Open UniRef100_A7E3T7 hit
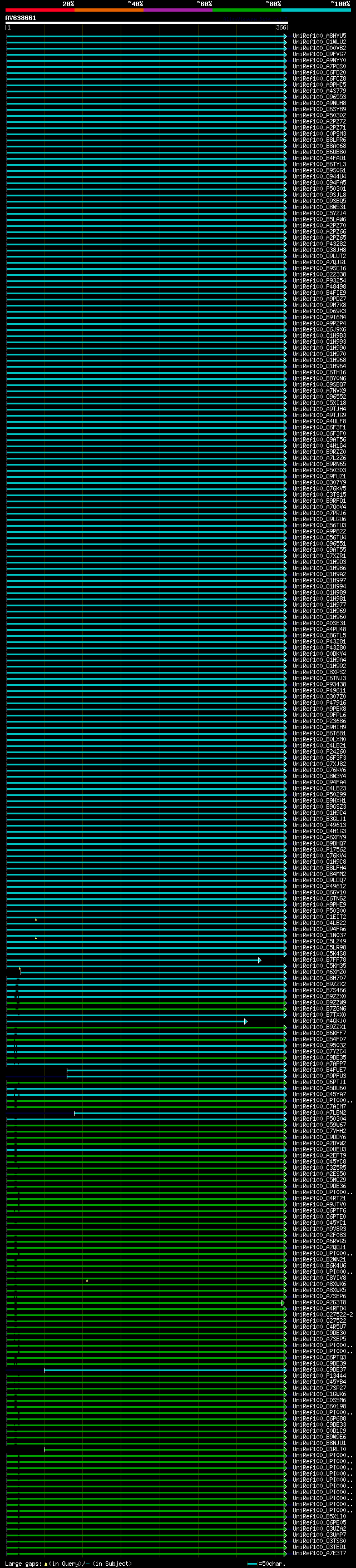Image resolution: width=356 pixels, height=1568 pixels. 319,1554
